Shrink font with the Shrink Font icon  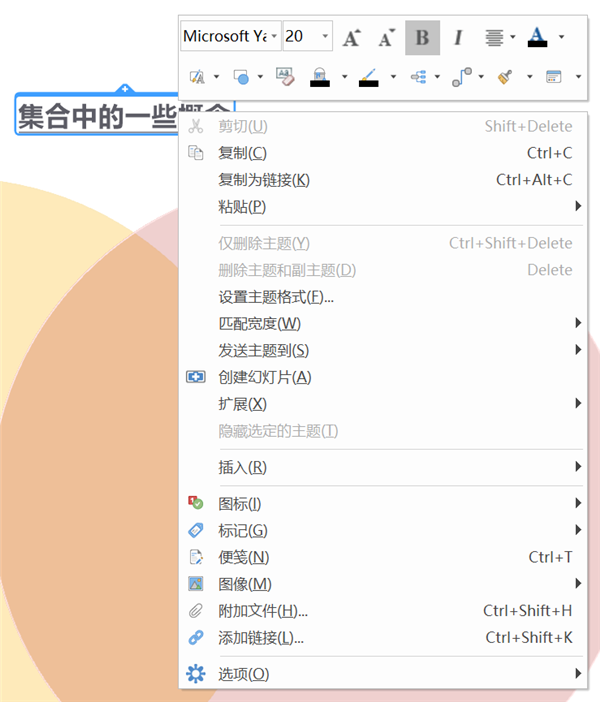(386, 38)
